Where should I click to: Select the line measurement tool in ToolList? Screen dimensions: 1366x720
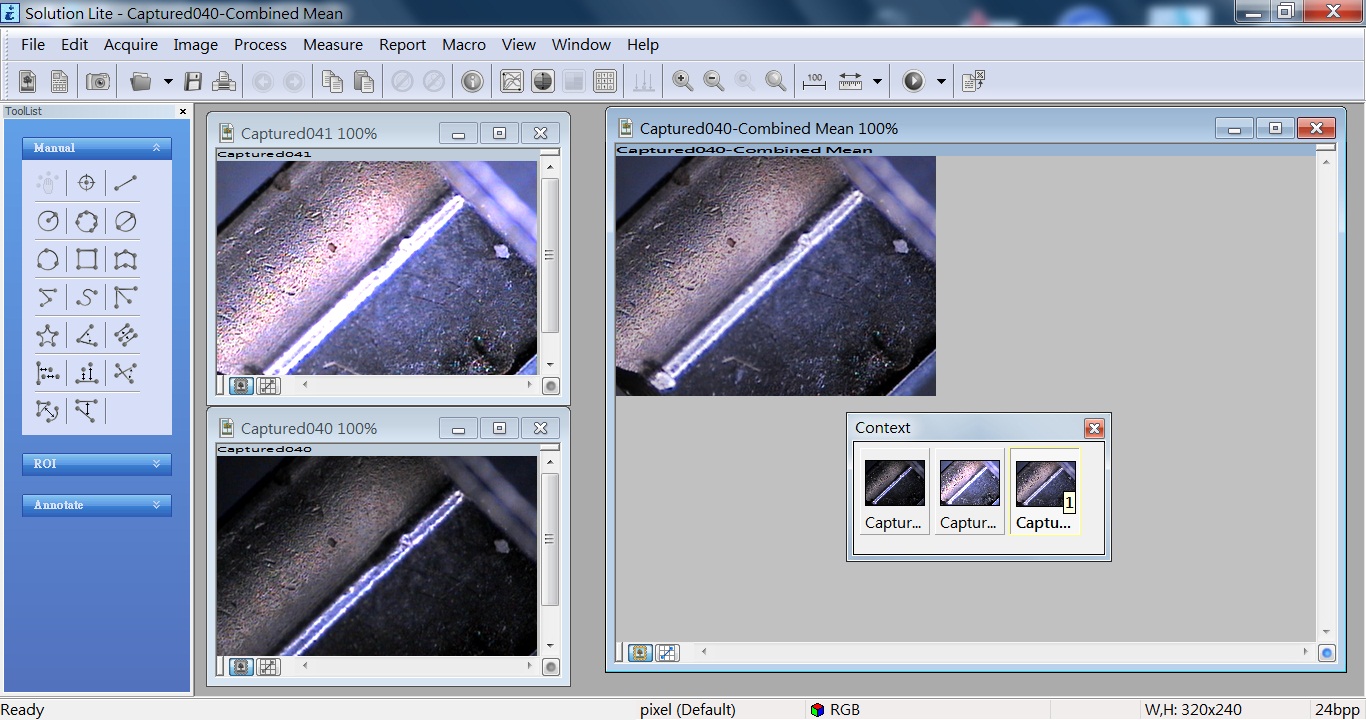(125, 183)
